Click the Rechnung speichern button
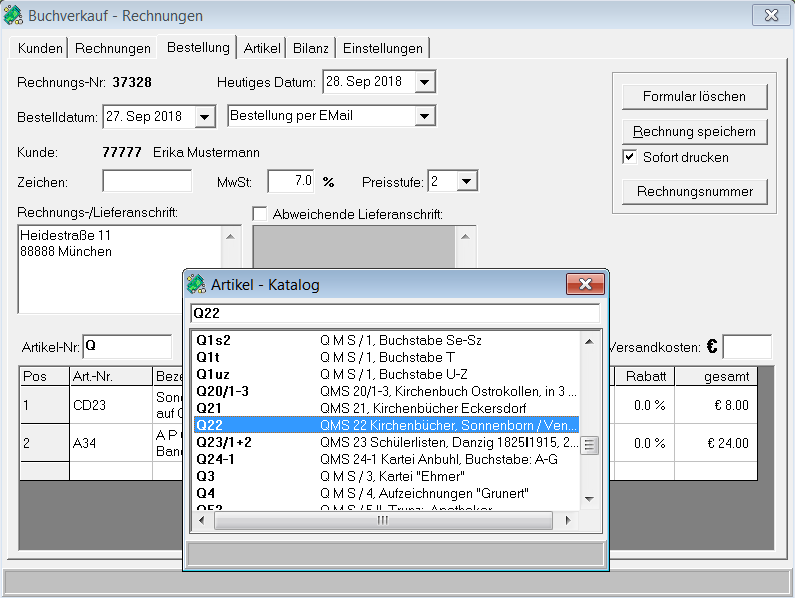Image resolution: width=795 pixels, height=598 pixels. 693,131
